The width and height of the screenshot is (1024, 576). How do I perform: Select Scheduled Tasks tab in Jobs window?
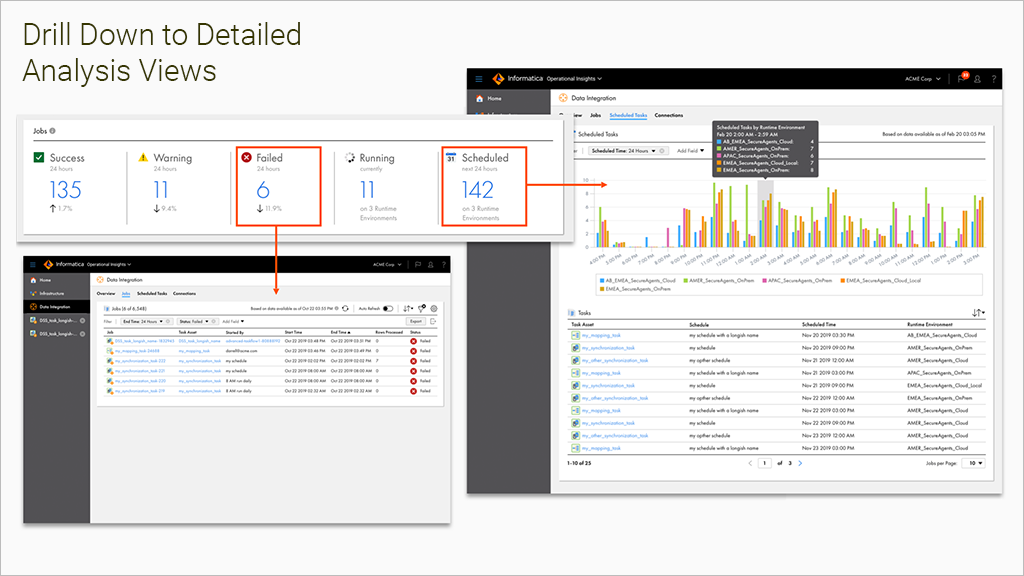[x=152, y=294]
